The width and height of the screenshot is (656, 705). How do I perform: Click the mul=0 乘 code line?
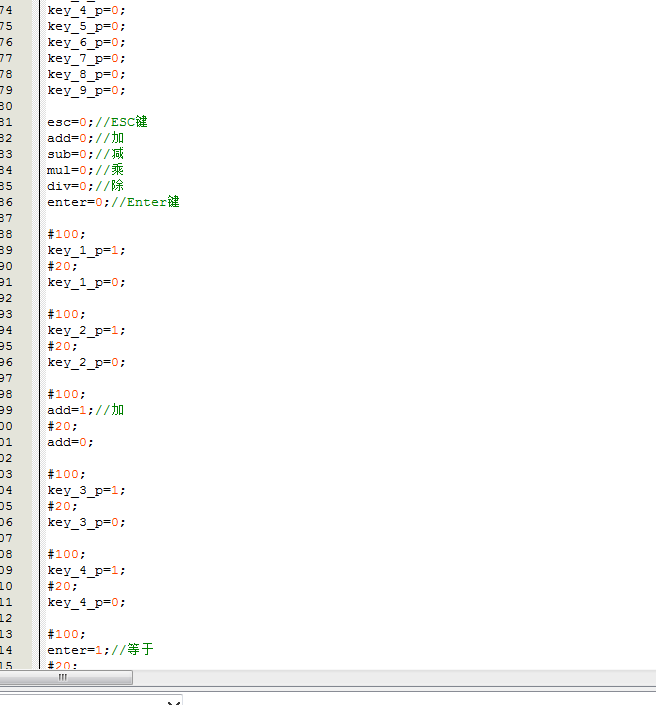tap(85, 170)
